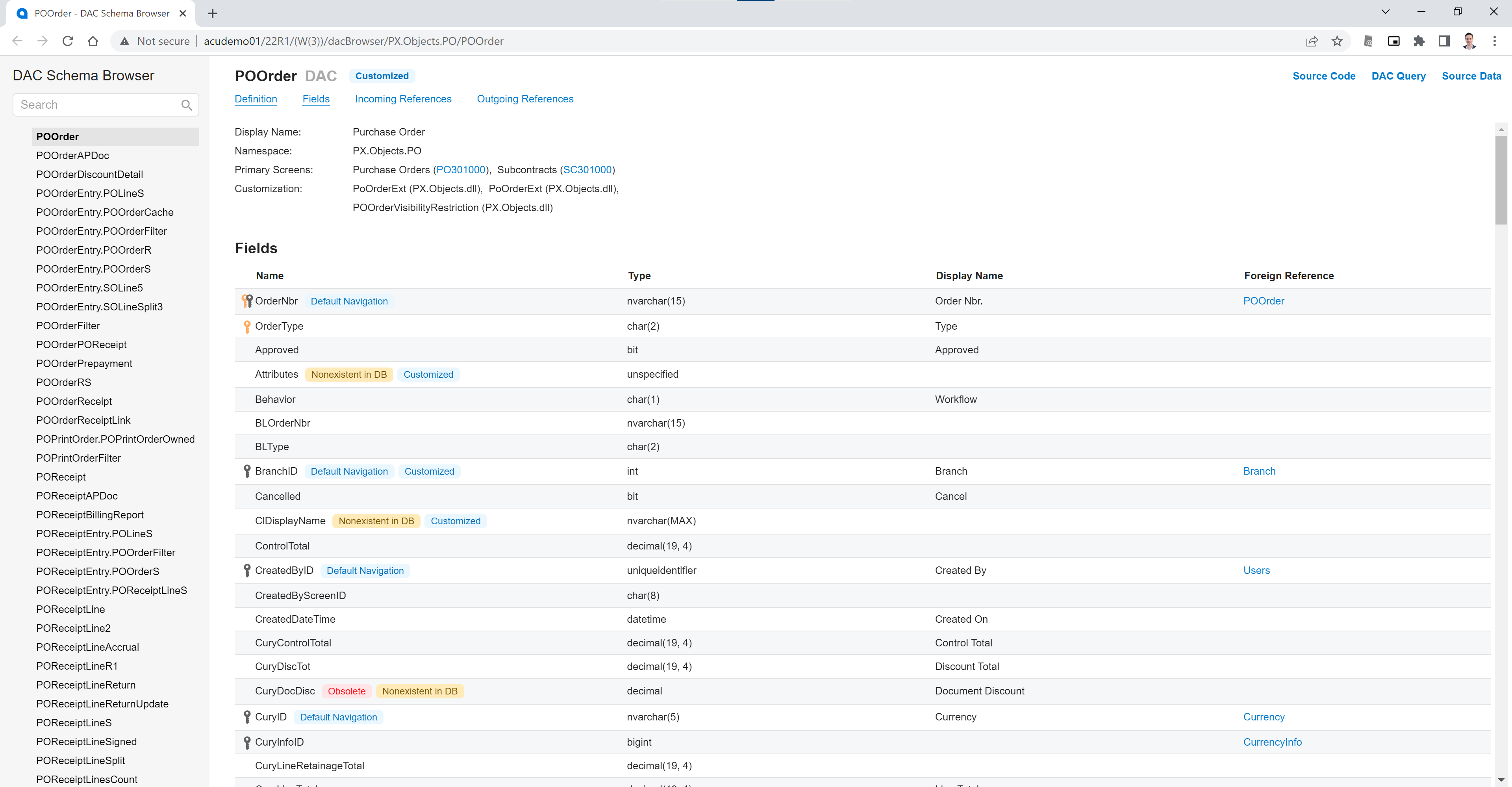Select POOrderAPDoc in the sidebar

[73, 156]
